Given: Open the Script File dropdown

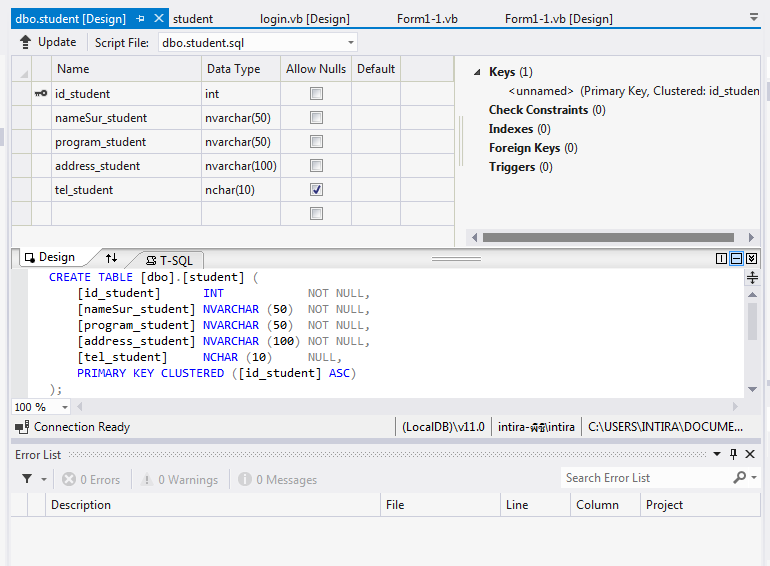Looking at the screenshot, I should pyautogui.click(x=351, y=43).
